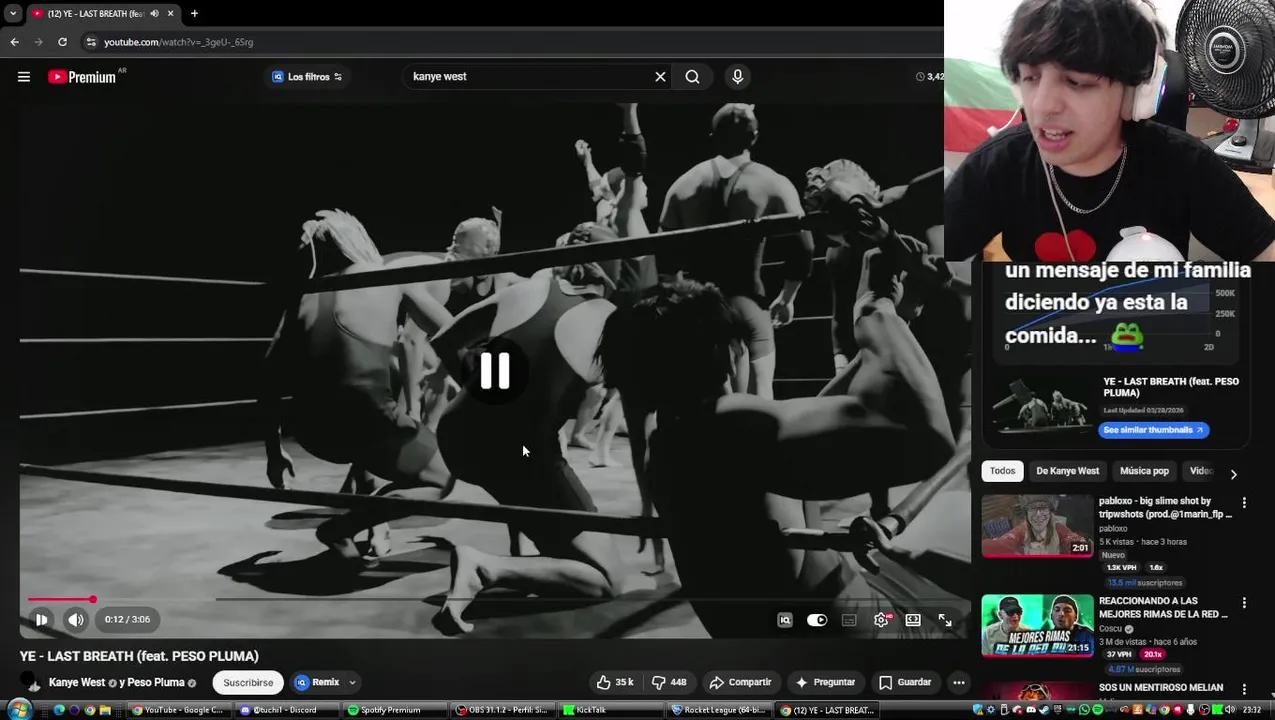This screenshot has height=720, width=1275.
Task: Enter fullscreen mode
Action: 945,620
